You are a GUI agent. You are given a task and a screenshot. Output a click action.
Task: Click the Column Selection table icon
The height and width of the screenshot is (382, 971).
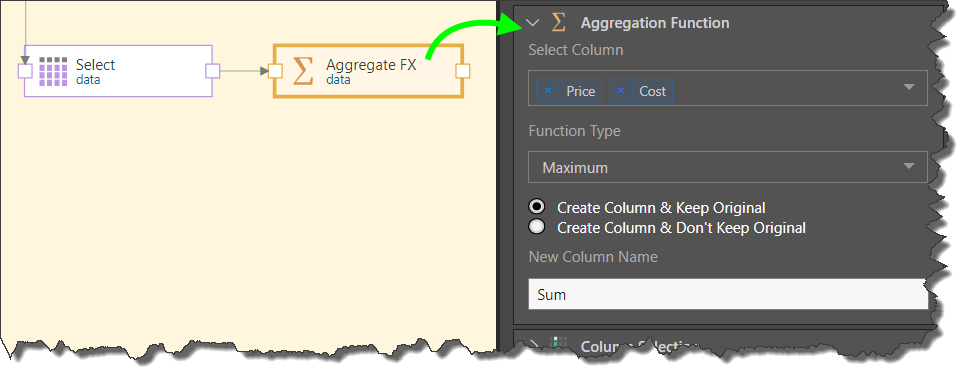click(559, 344)
